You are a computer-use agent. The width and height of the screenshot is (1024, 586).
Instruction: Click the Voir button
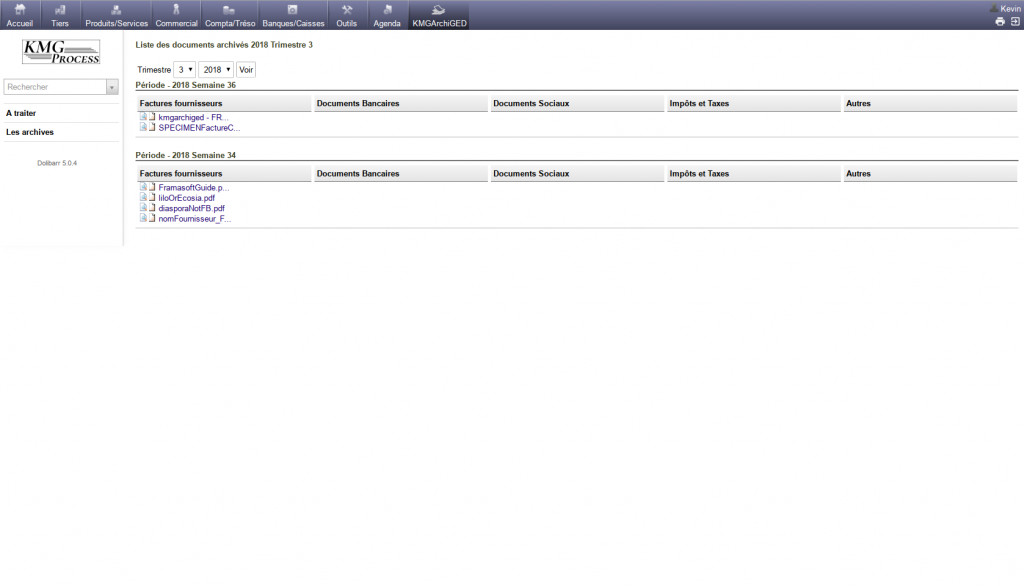[x=246, y=69]
